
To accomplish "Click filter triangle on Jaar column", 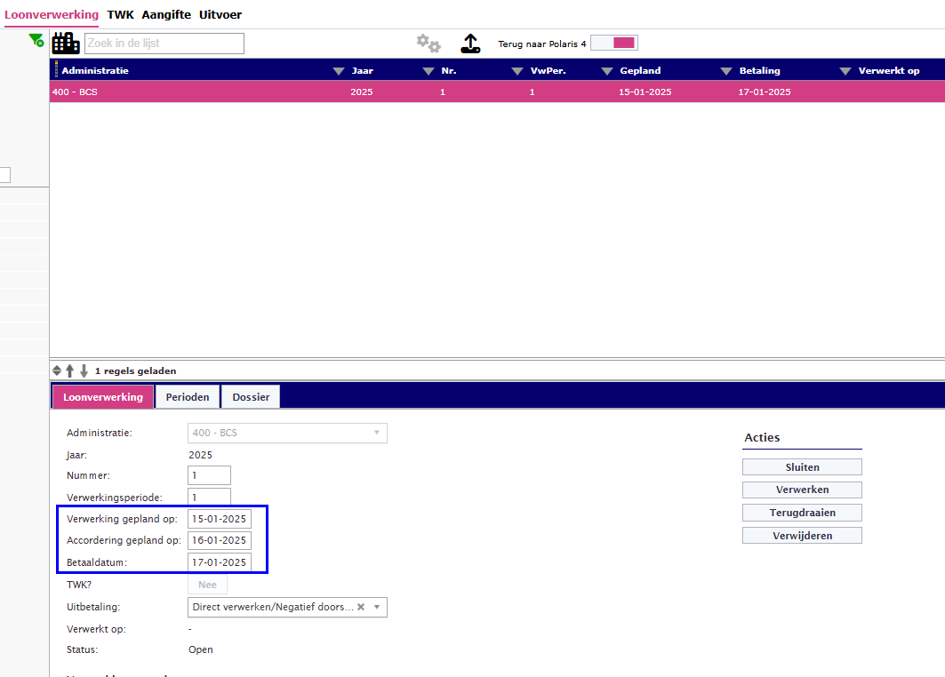I will 339,71.
